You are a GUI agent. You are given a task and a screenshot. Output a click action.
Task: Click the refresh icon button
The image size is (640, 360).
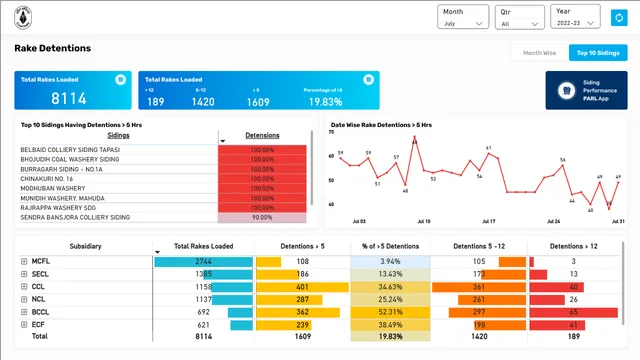[619, 18]
